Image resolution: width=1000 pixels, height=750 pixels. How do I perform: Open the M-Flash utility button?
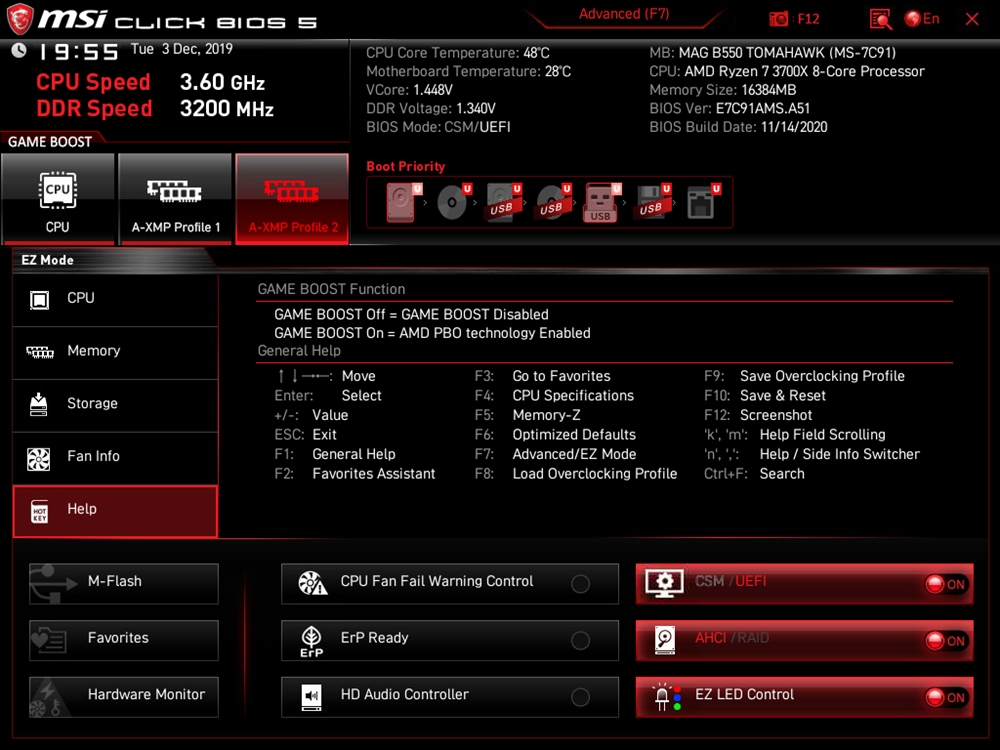point(124,582)
